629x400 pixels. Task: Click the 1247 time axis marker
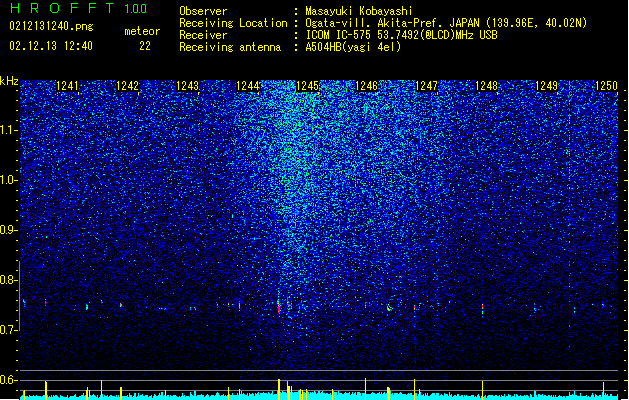click(426, 85)
